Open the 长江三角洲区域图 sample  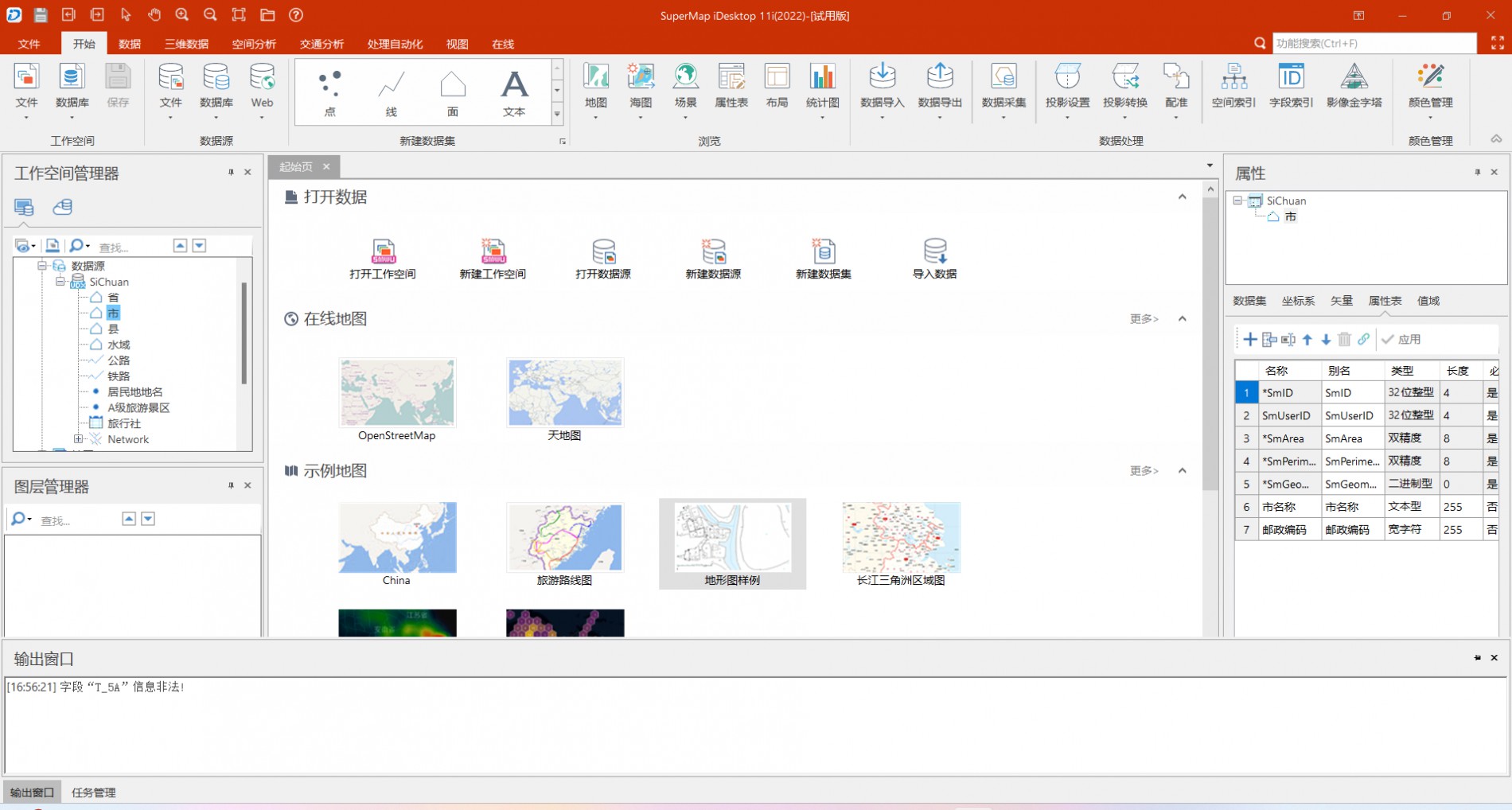[x=901, y=537]
